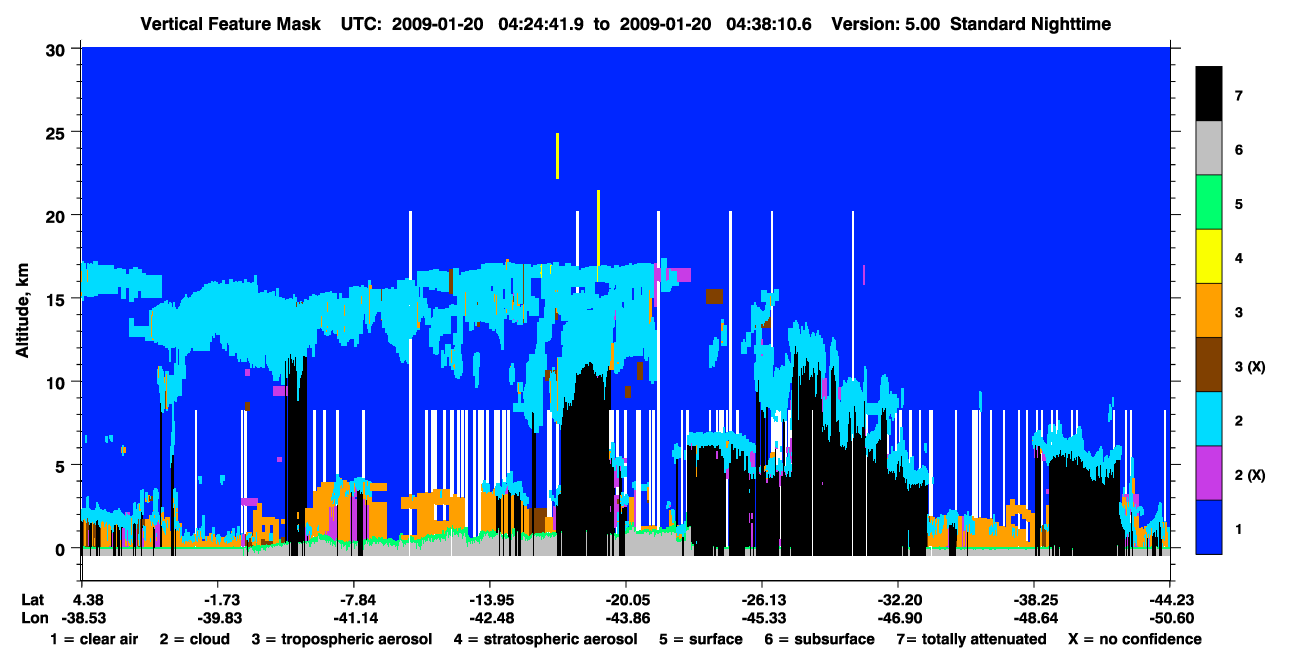Click the 'Lat' axis row label
This screenshot has height=667, width=1300.
click(x=33, y=599)
